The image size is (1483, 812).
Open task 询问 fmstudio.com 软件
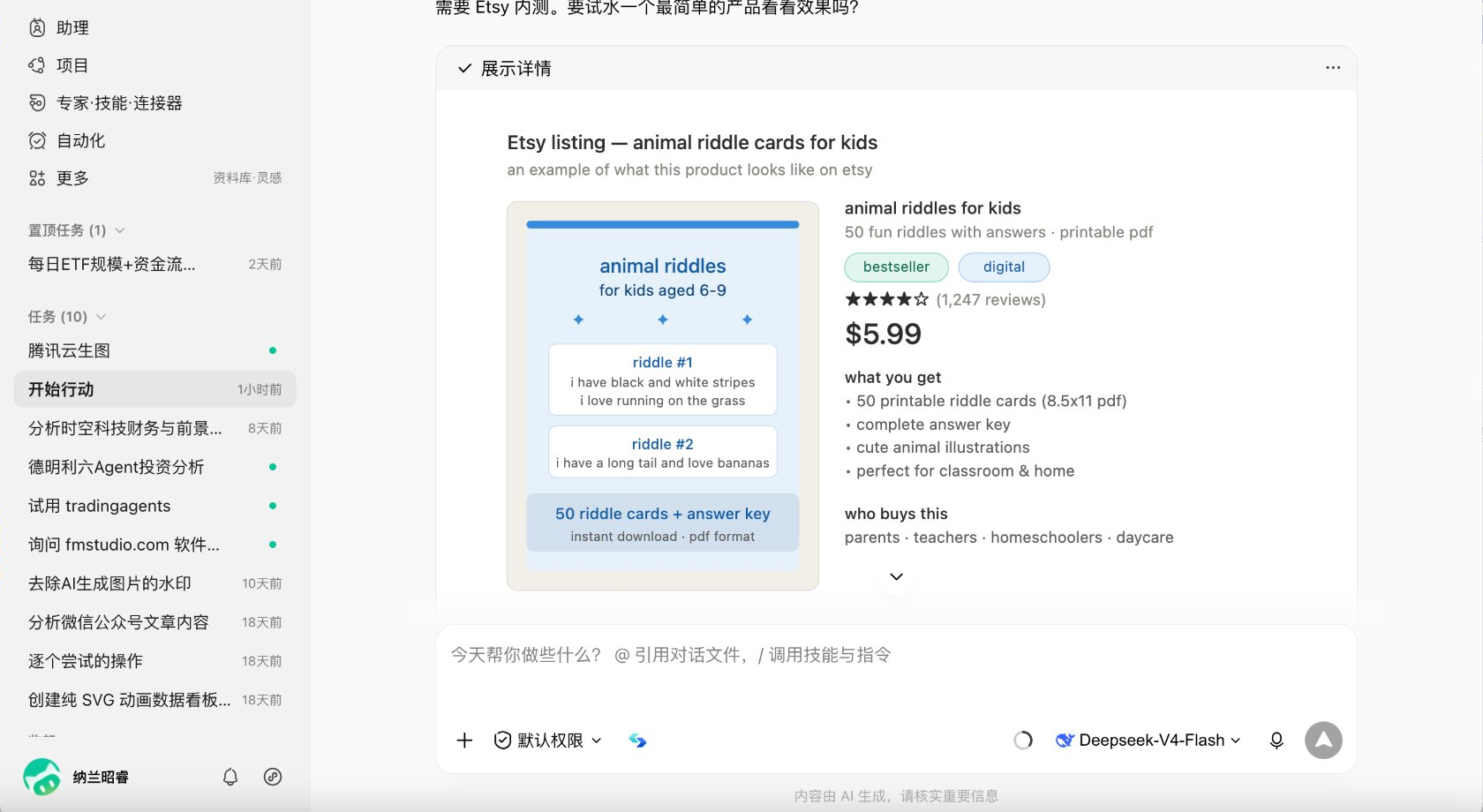154,545
